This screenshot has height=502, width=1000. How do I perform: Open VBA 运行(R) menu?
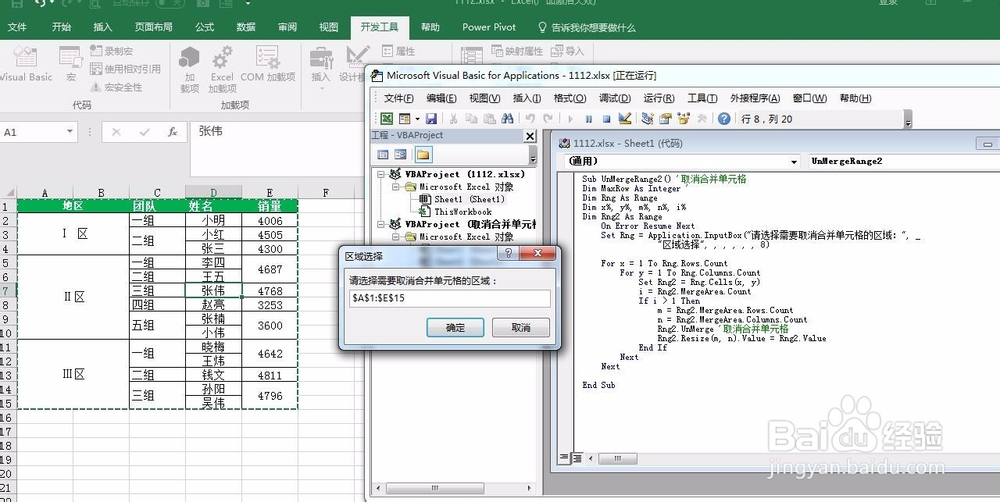point(659,98)
